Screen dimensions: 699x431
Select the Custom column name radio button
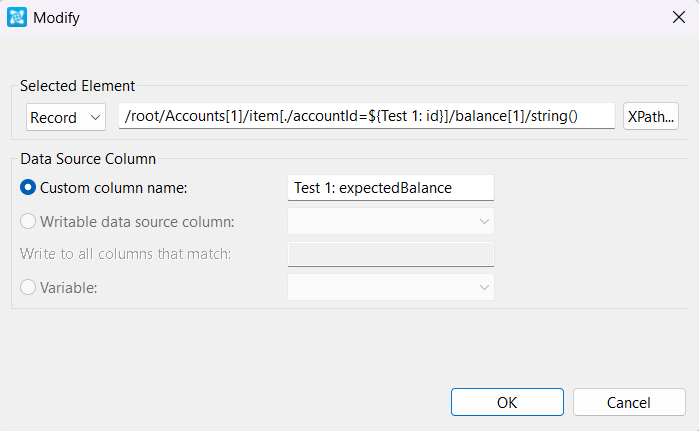(x=28, y=187)
